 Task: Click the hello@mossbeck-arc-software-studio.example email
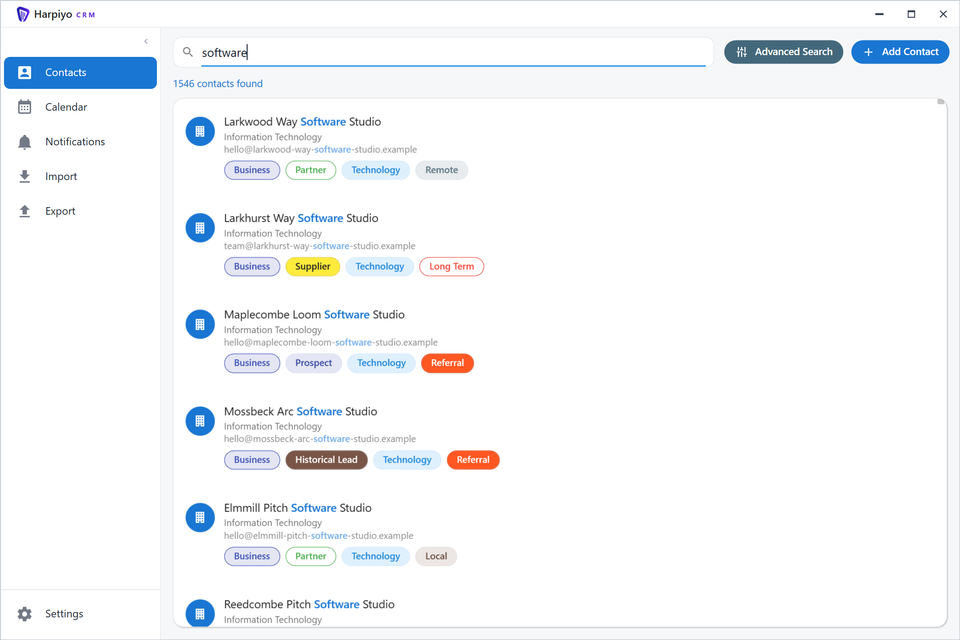coord(320,439)
